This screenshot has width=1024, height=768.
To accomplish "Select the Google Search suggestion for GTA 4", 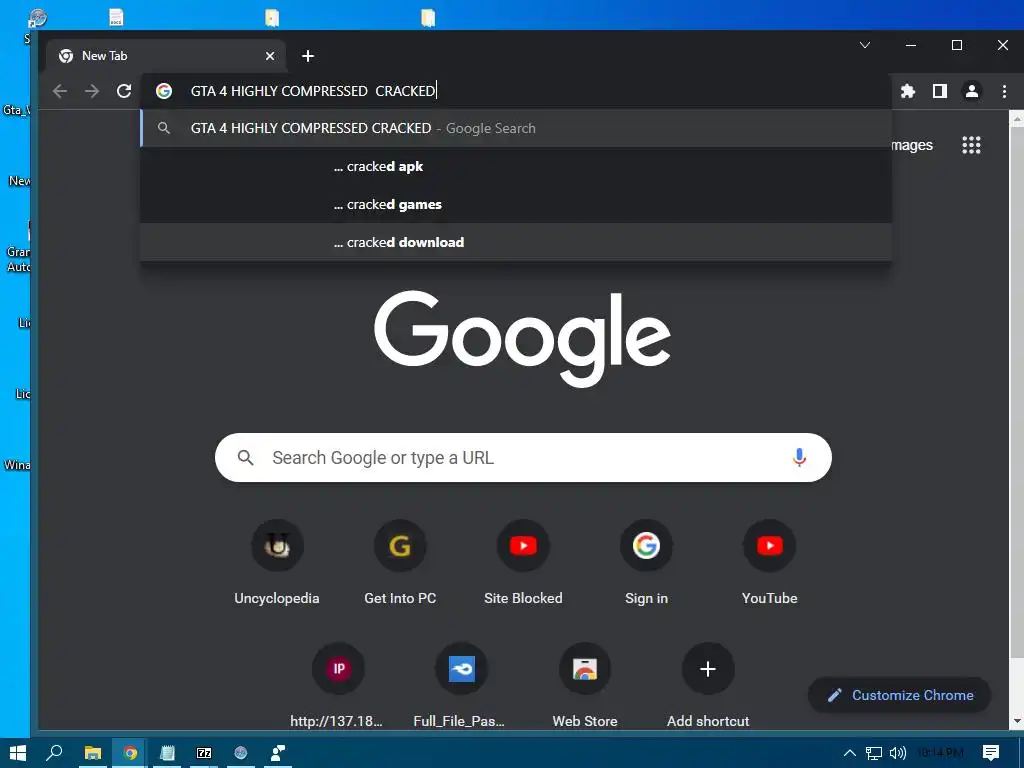I will click(x=516, y=128).
